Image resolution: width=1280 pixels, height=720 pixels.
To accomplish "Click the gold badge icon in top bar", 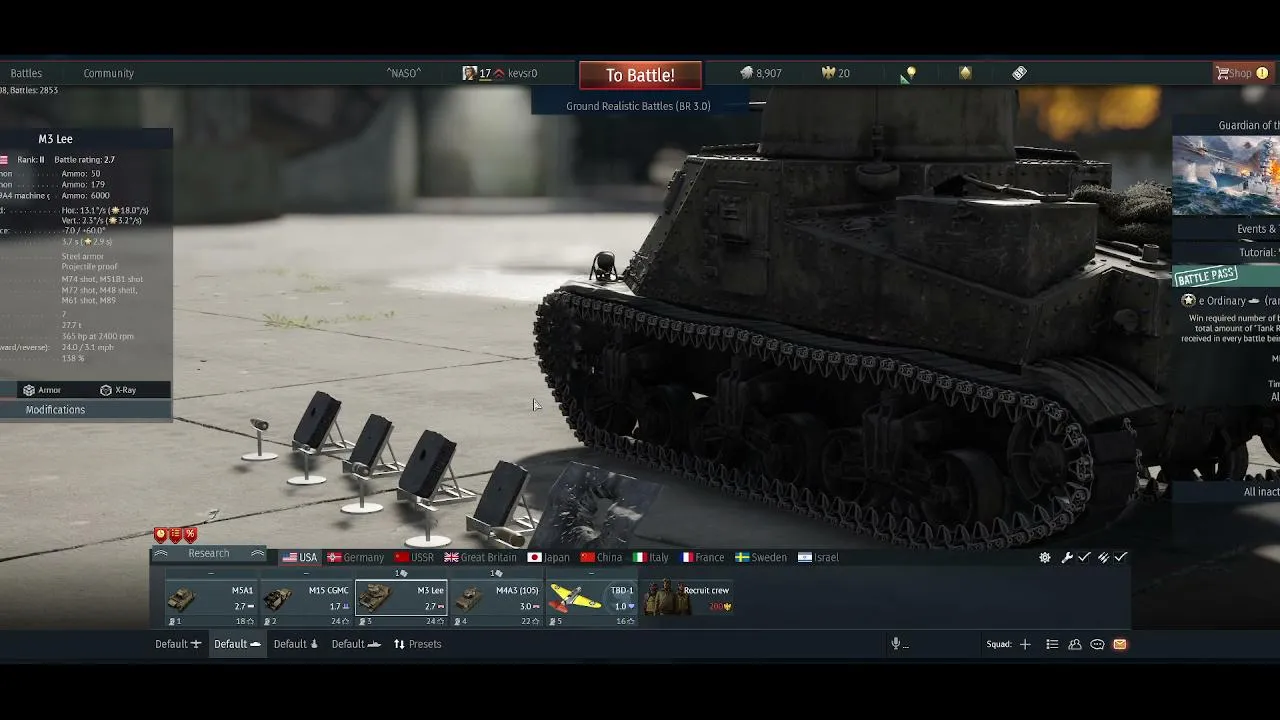I will pos(965,73).
